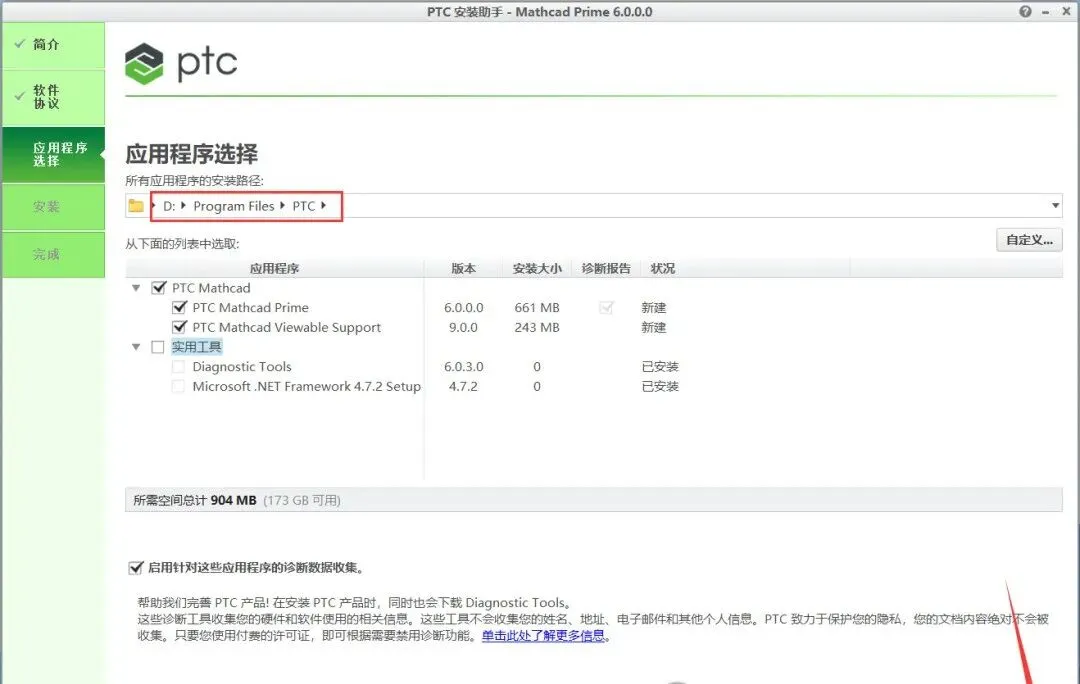Go to the 简介 step
Image resolution: width=1080 pixels, height=684 pixels.
(54, 45)
